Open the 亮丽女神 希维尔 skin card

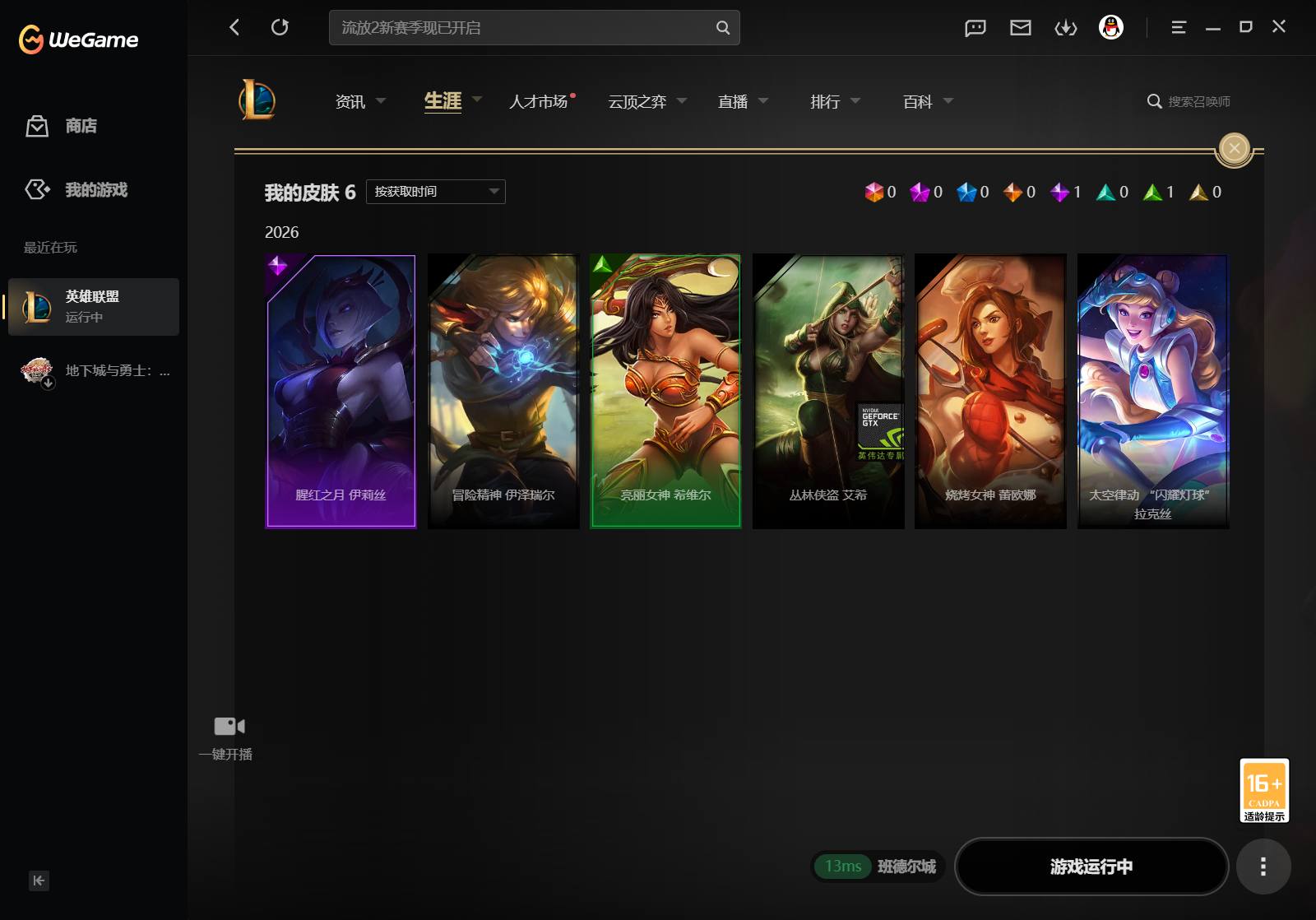(665, 391)
